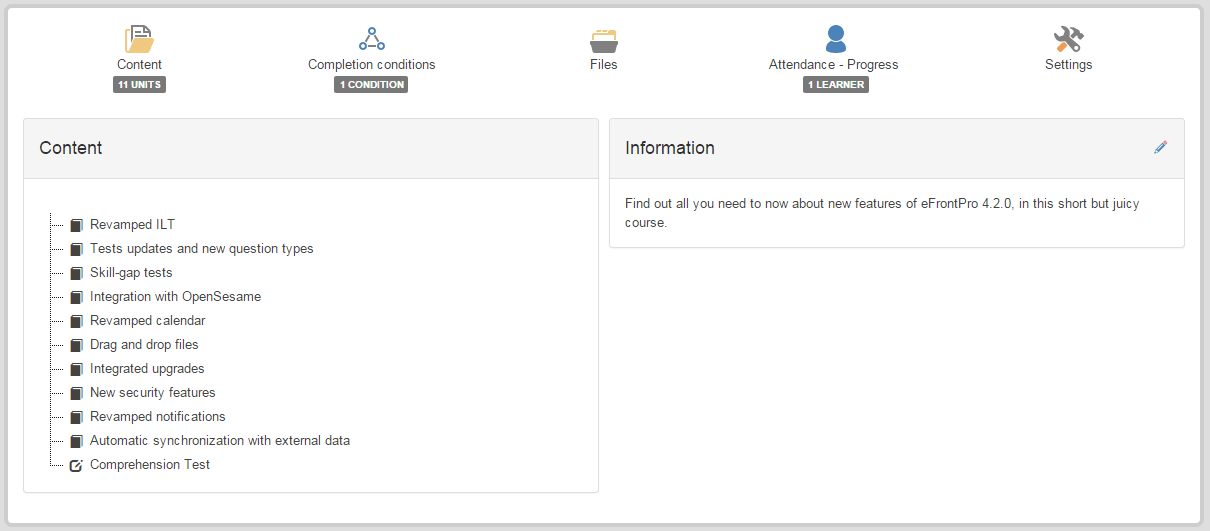Open the Comprehension Test unit
Screen dimensions: 1210x531
click(150, 465)
